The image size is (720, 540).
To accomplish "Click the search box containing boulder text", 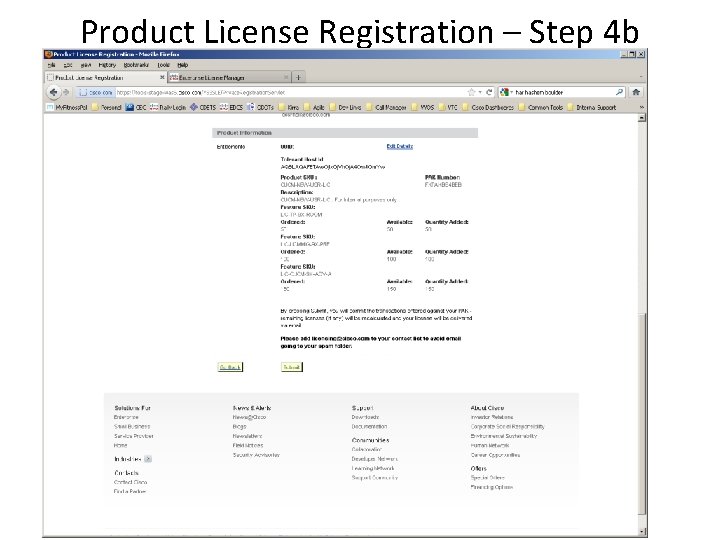I will [x=564, y=92].
